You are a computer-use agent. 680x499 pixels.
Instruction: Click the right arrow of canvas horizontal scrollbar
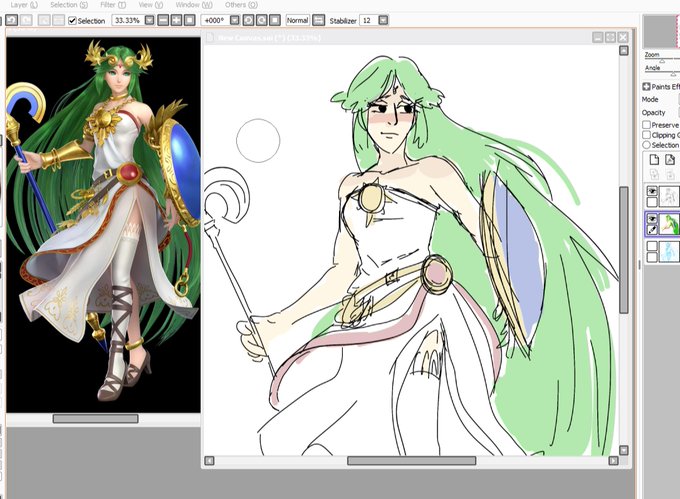(613, 460)
